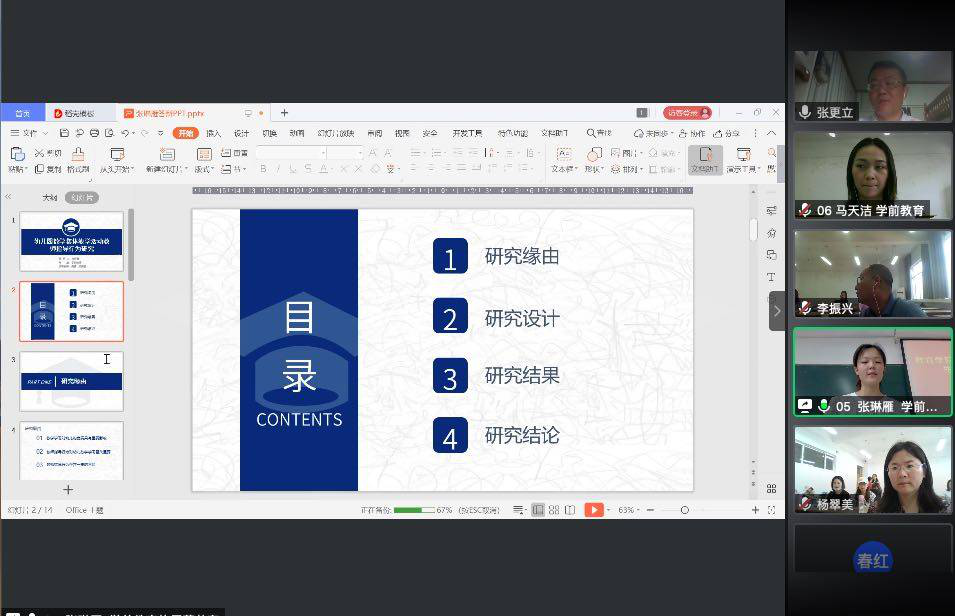The width and height of the screenshot is (955, 616).
Task: Switch to the Design (设计) ribbon tab
Action: coord(241,133)
